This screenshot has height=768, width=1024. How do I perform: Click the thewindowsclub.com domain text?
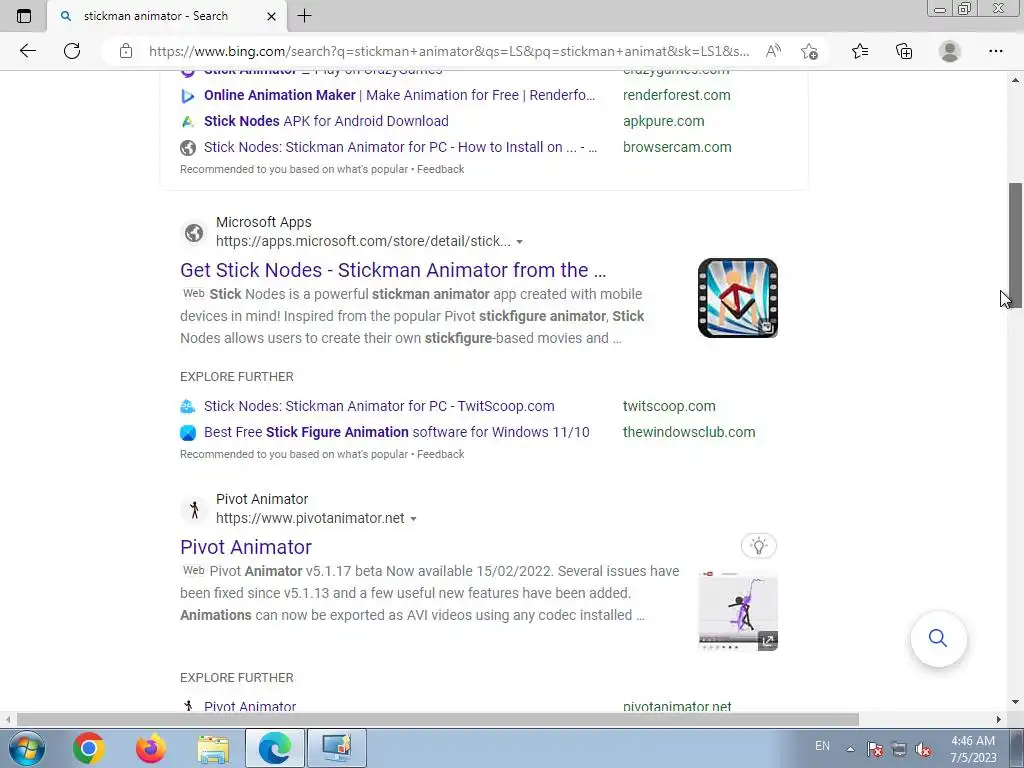pos(689,432)
